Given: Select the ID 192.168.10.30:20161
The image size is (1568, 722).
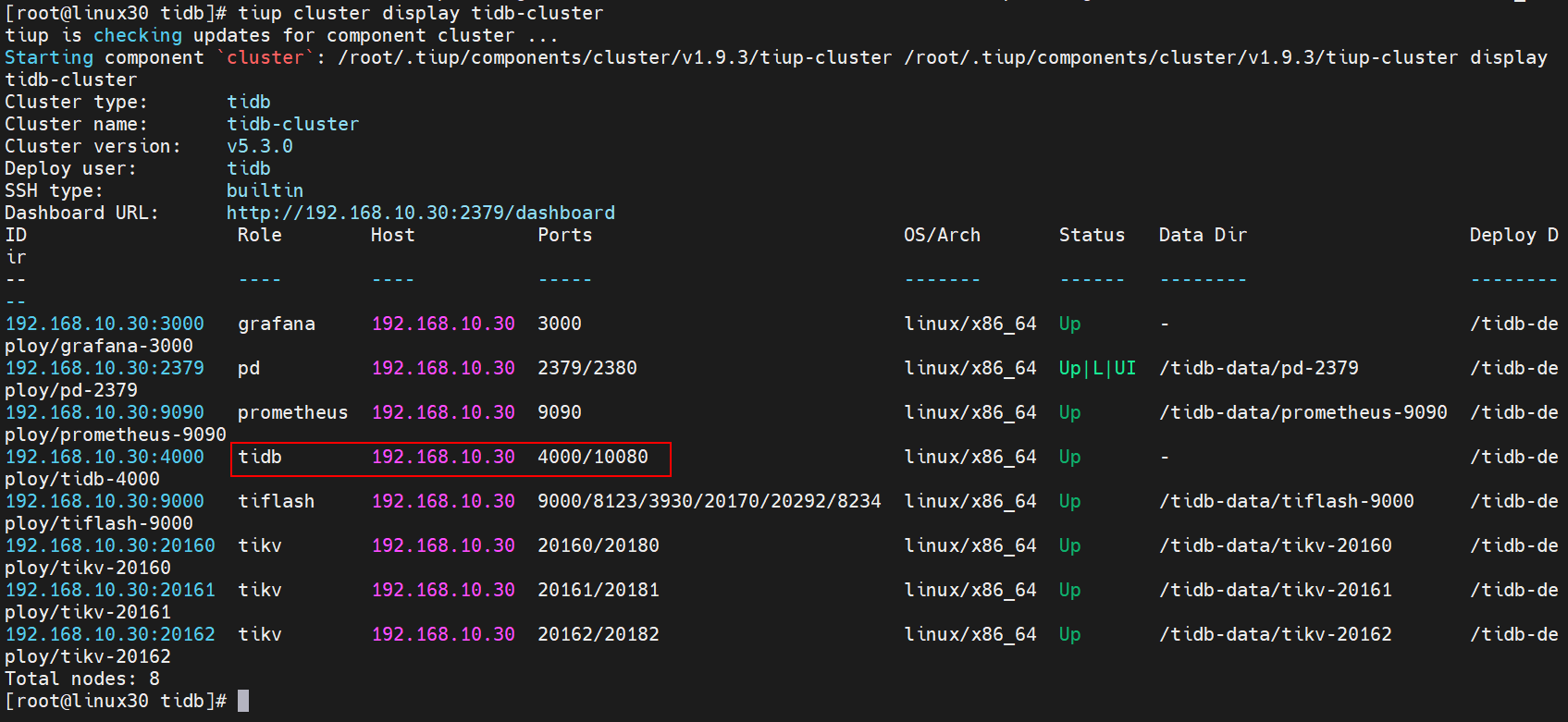Looking at the screenshot, I should point(110,590).
